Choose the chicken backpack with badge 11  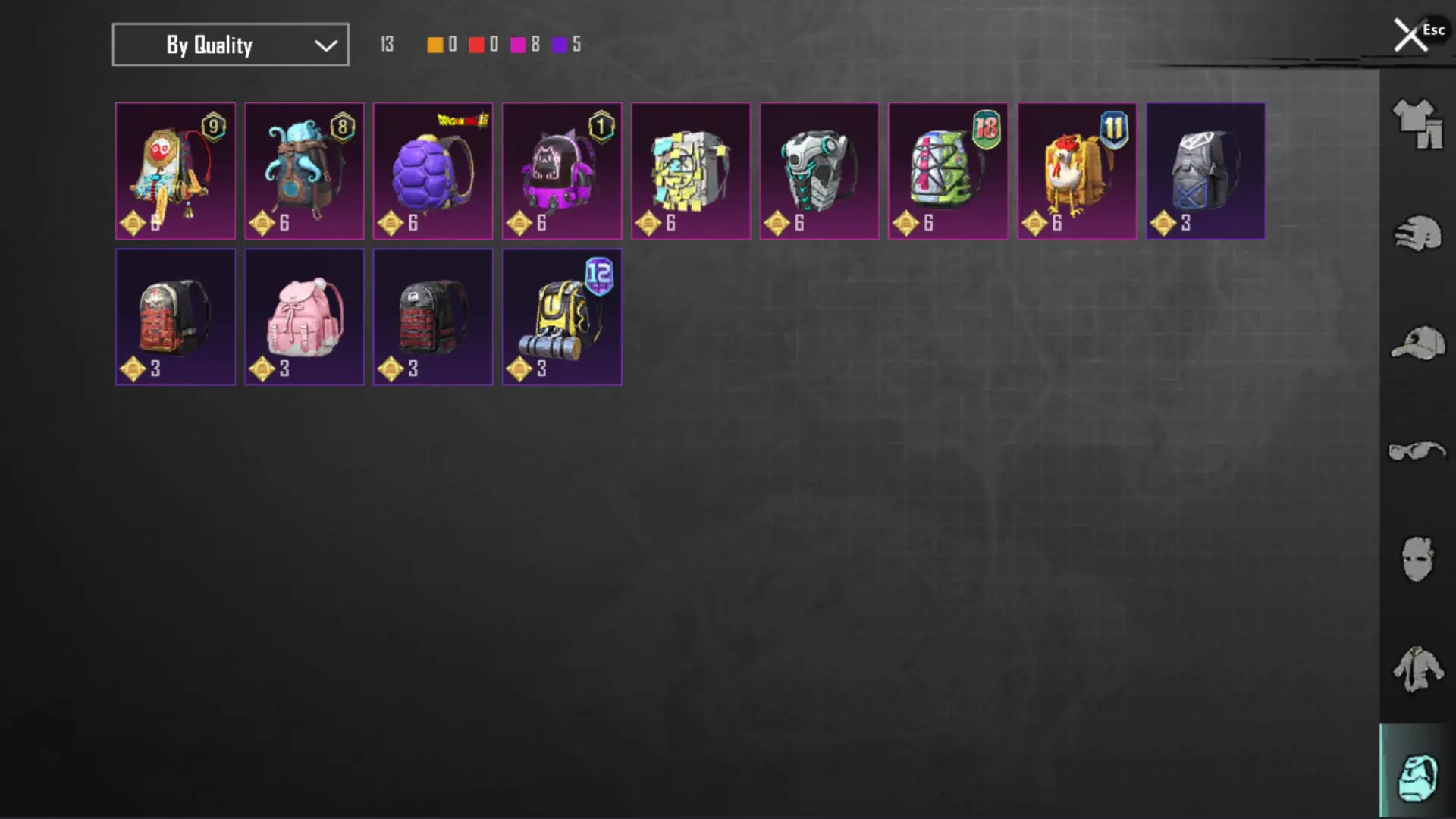point(1077,171)
